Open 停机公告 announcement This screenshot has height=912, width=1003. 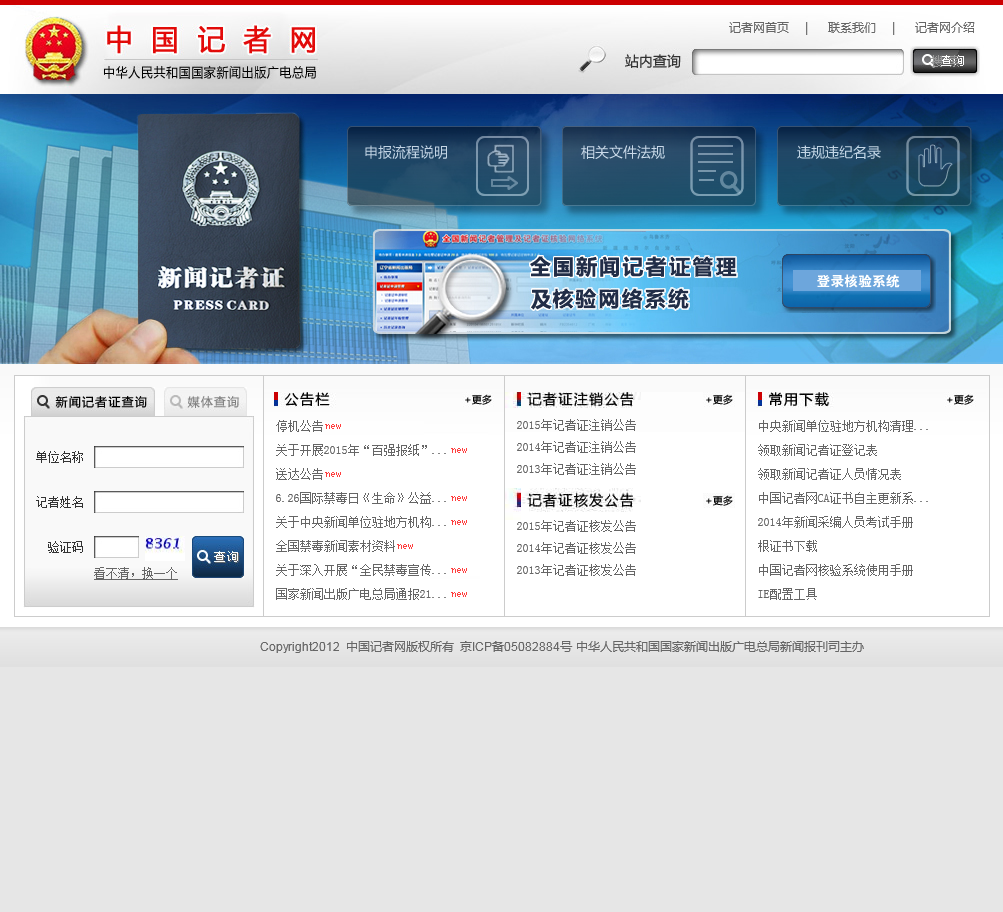pyautogui.click(x=299, y=426)
